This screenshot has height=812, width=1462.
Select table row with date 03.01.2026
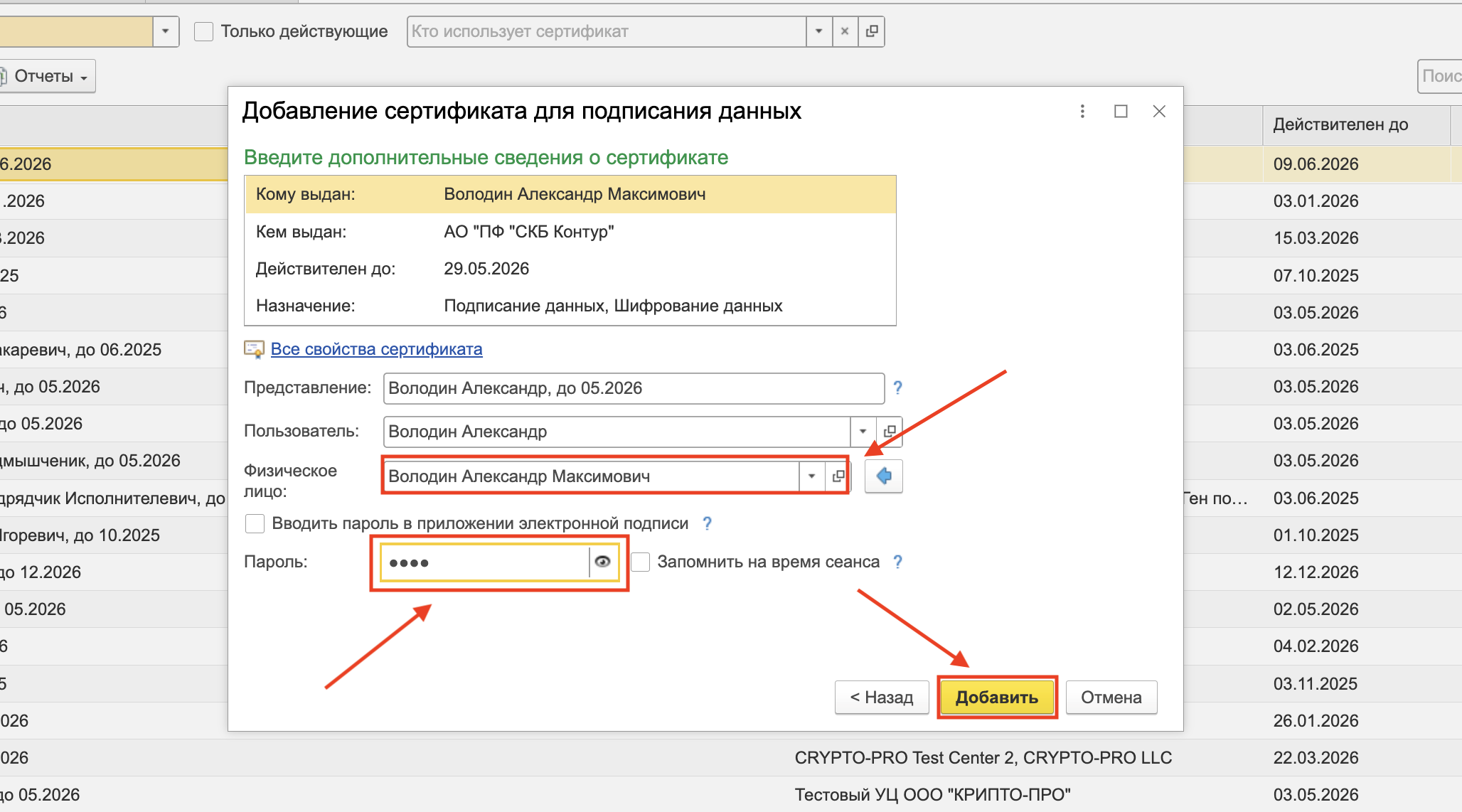(1316, 201)
